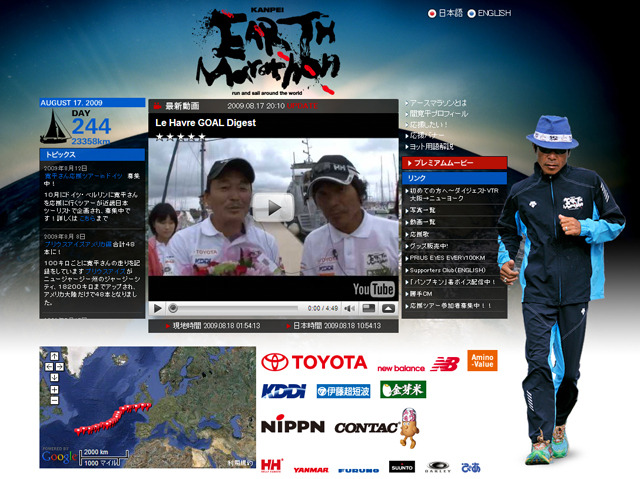Click the five-star video rating

[x=180, y=137]
